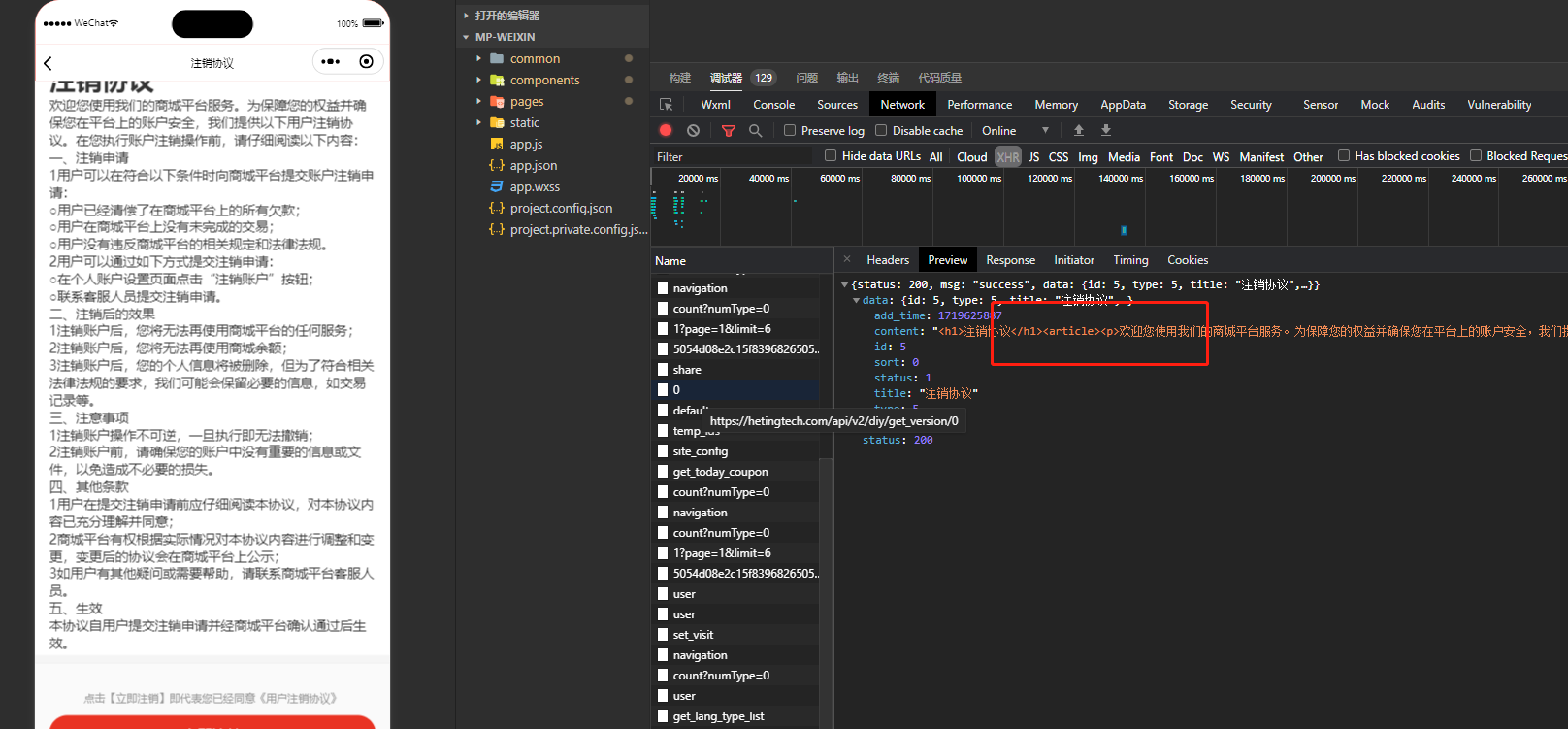
Task: Open the Sources tab
Action: (x=837, y=105)
